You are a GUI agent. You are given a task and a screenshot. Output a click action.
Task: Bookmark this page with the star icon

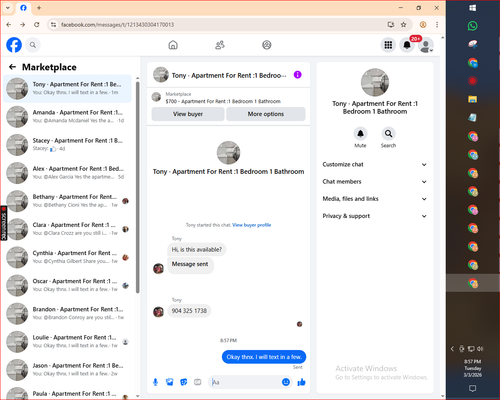coord(404,25)
